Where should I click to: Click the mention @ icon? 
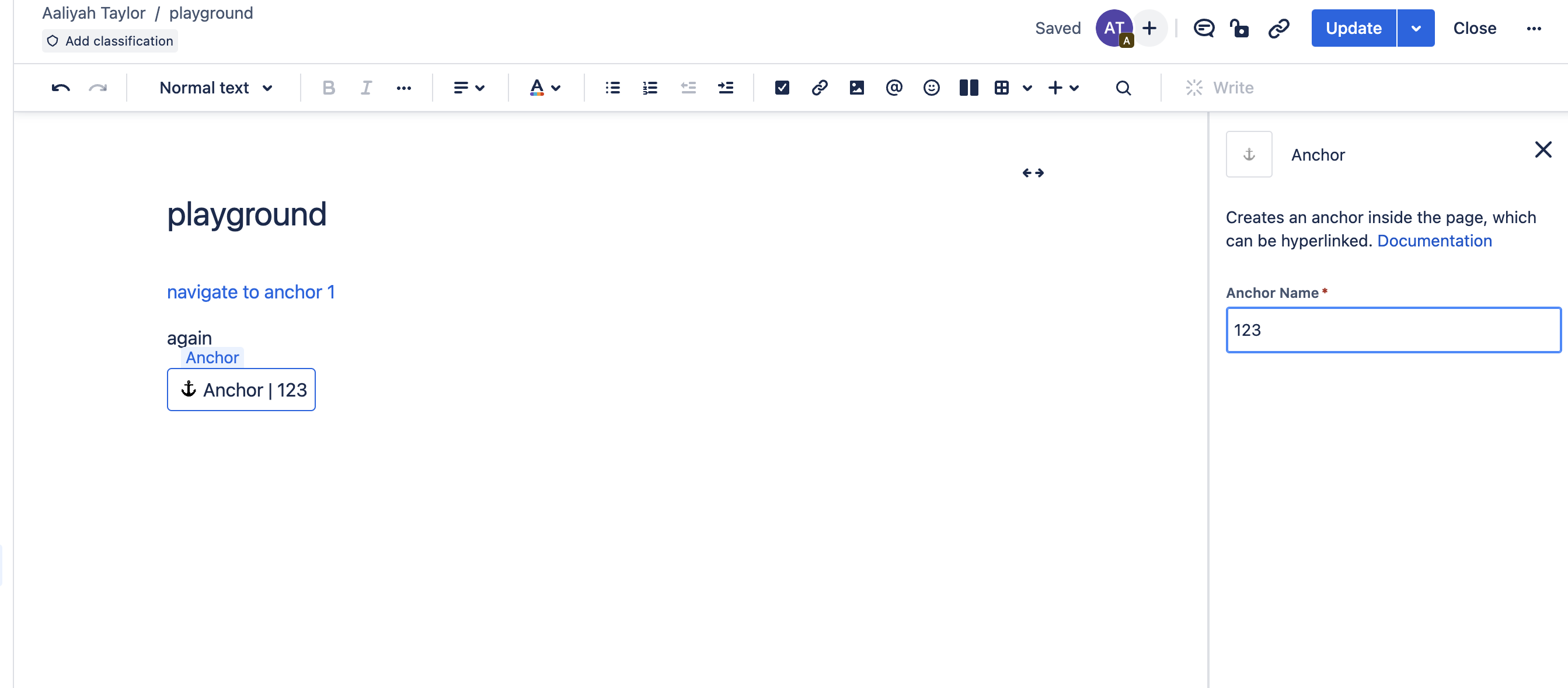(894, 88)
